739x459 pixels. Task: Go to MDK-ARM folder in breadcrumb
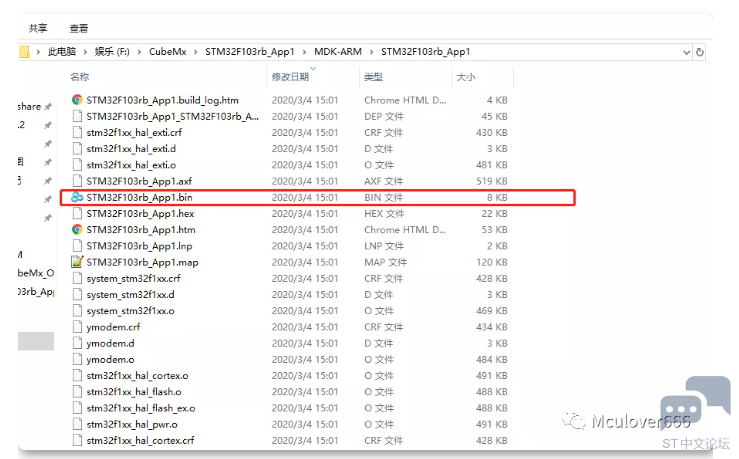pyautogui.click(x=338, y=52)
